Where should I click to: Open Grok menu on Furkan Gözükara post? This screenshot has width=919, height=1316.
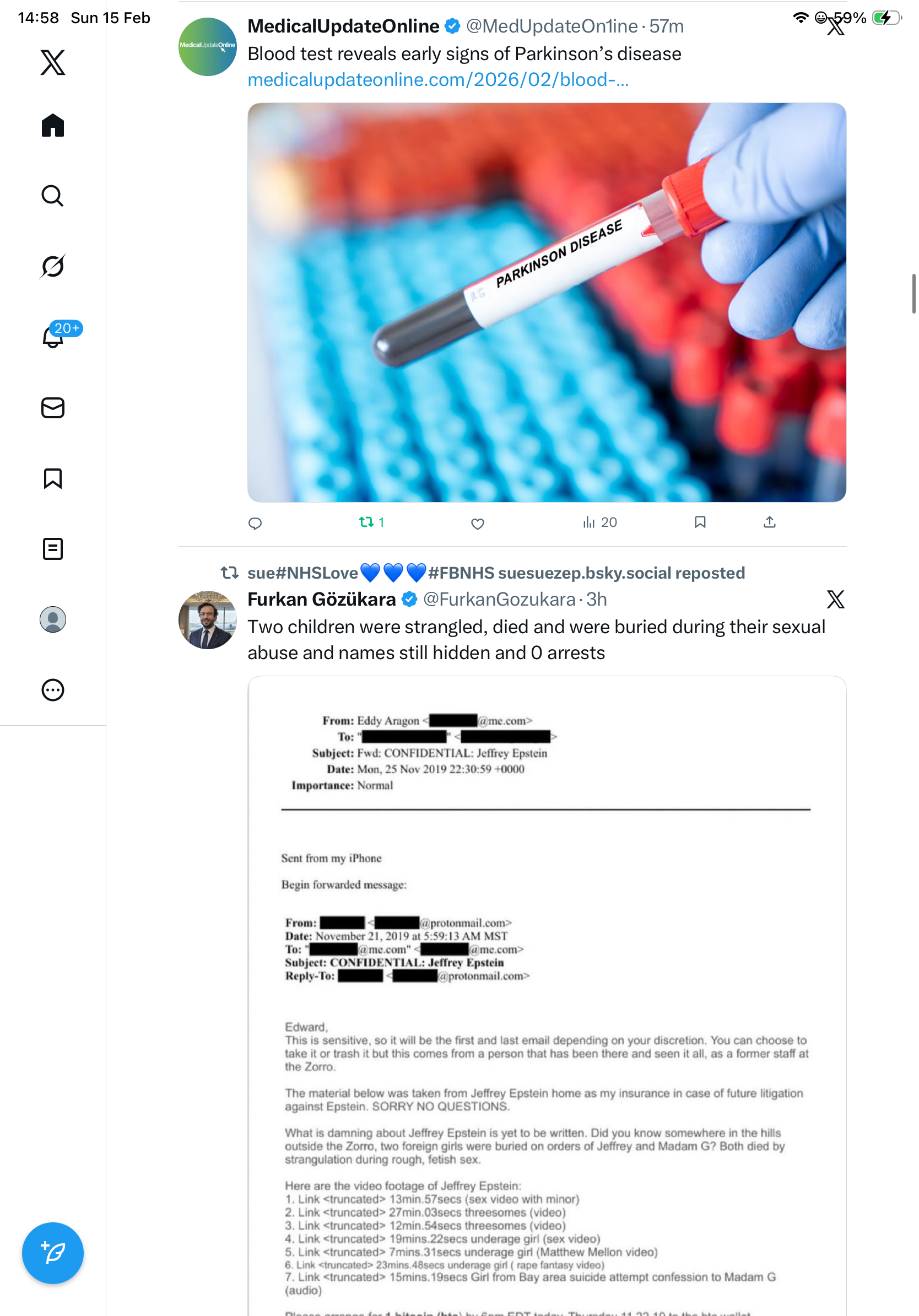835,599
